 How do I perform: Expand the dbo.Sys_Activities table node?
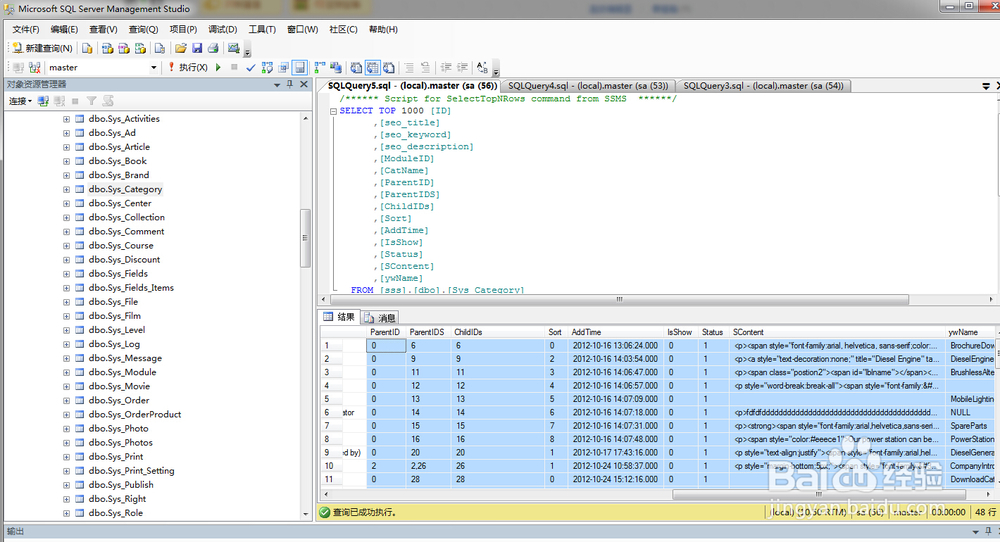[66, 119]
